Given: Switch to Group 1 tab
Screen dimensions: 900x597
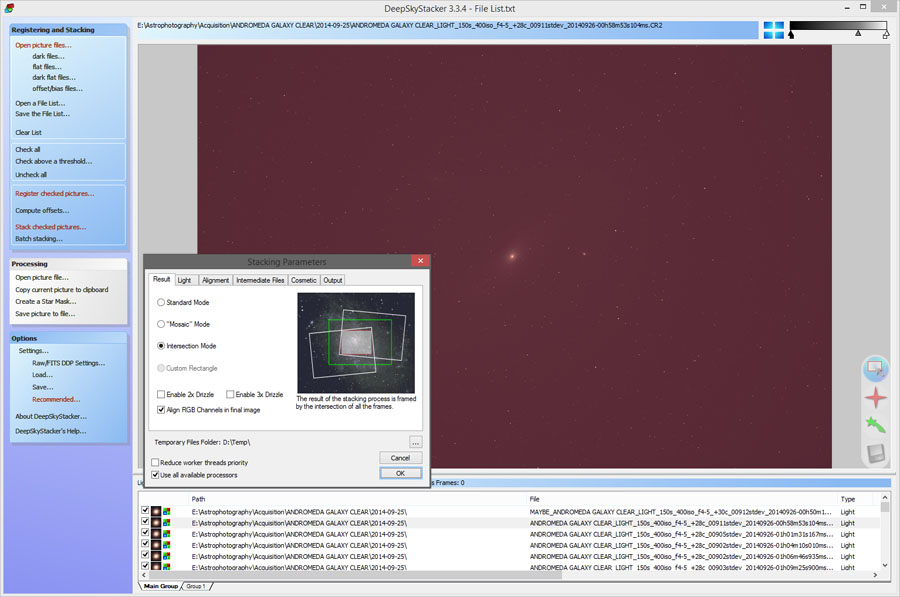Looking at the screenshot, I should tap(195, 586).
